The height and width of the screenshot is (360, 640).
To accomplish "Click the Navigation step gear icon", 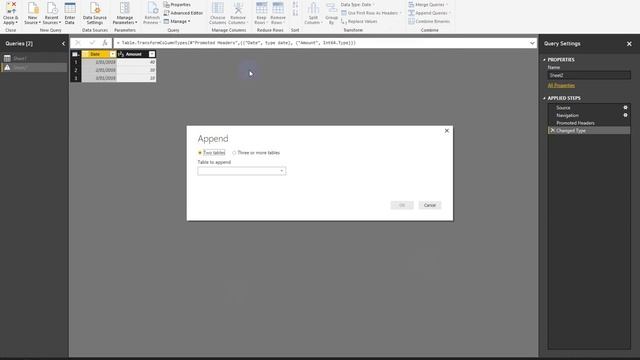I will point(625,116).
